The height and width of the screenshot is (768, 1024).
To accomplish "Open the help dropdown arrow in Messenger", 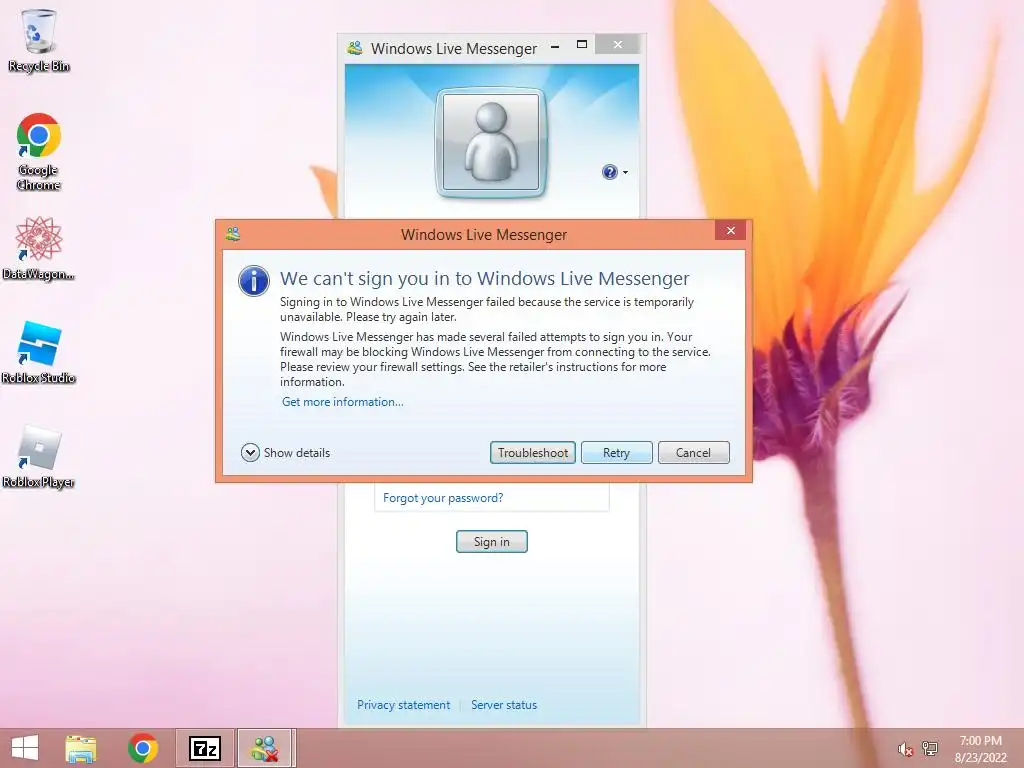I will click(x=626, y=172).
